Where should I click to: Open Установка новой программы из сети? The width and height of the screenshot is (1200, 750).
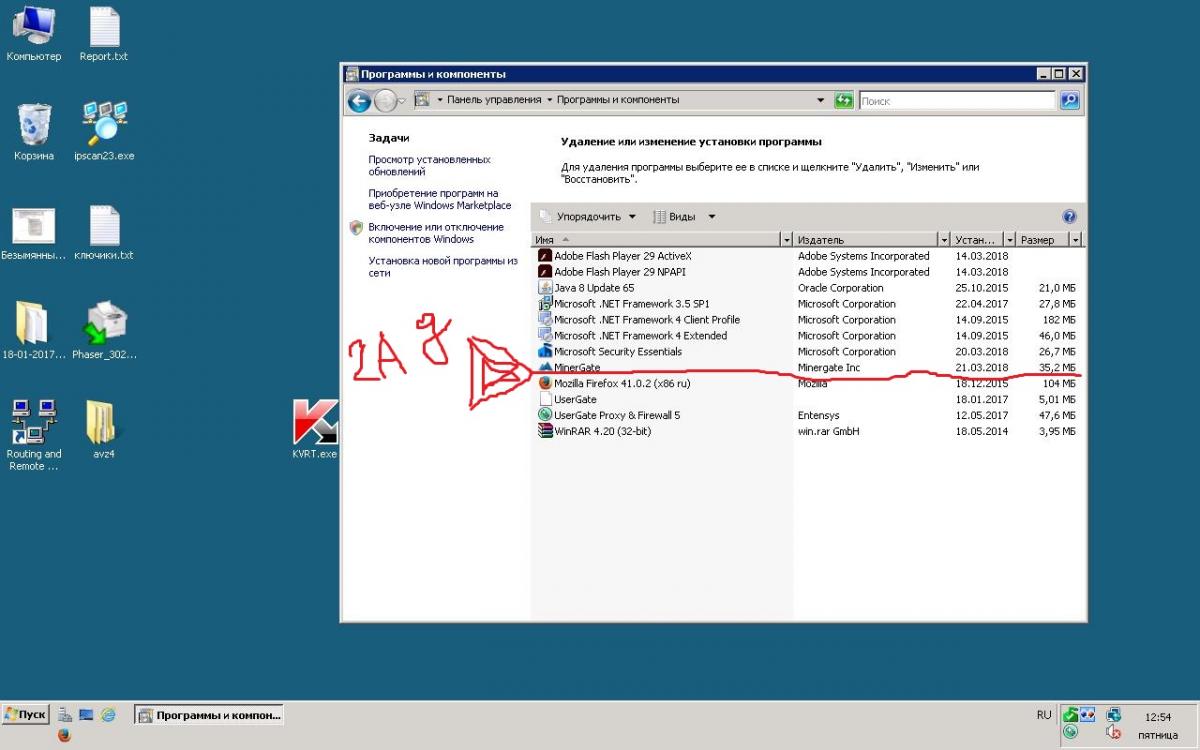(443, 266)
